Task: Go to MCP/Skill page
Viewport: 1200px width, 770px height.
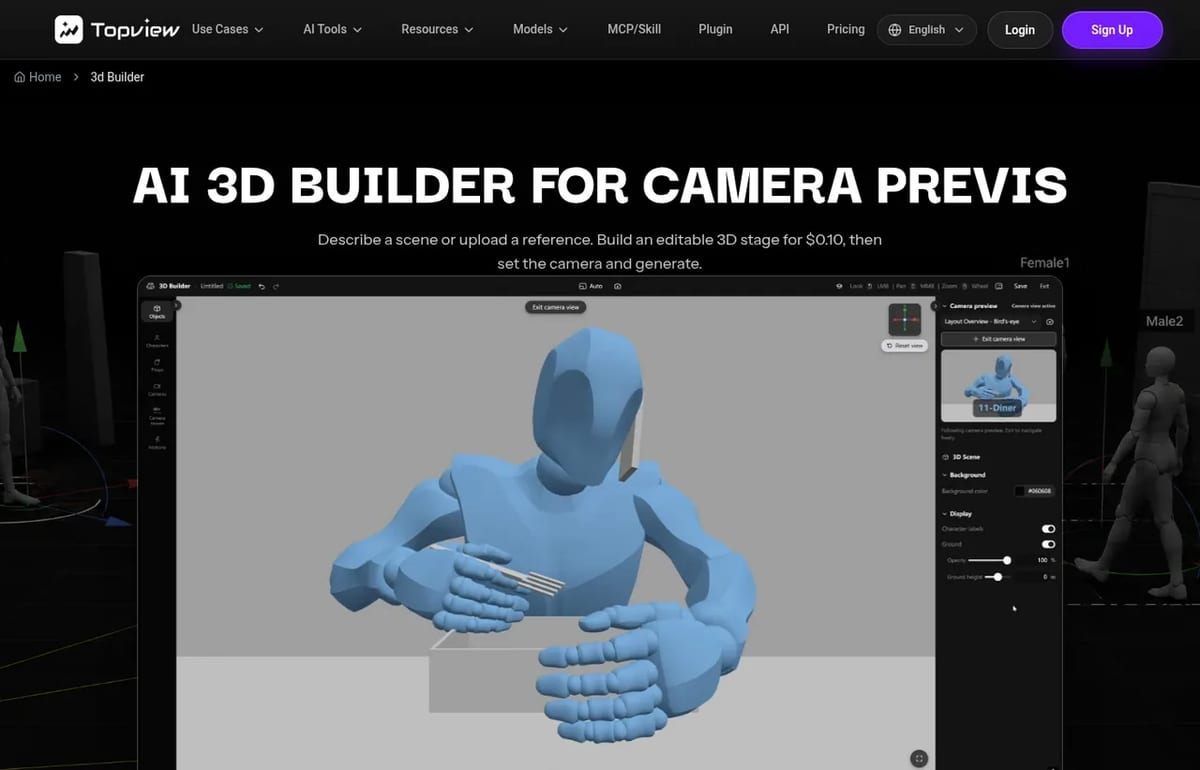Action: pyautogui.click(x=634, y=29)
